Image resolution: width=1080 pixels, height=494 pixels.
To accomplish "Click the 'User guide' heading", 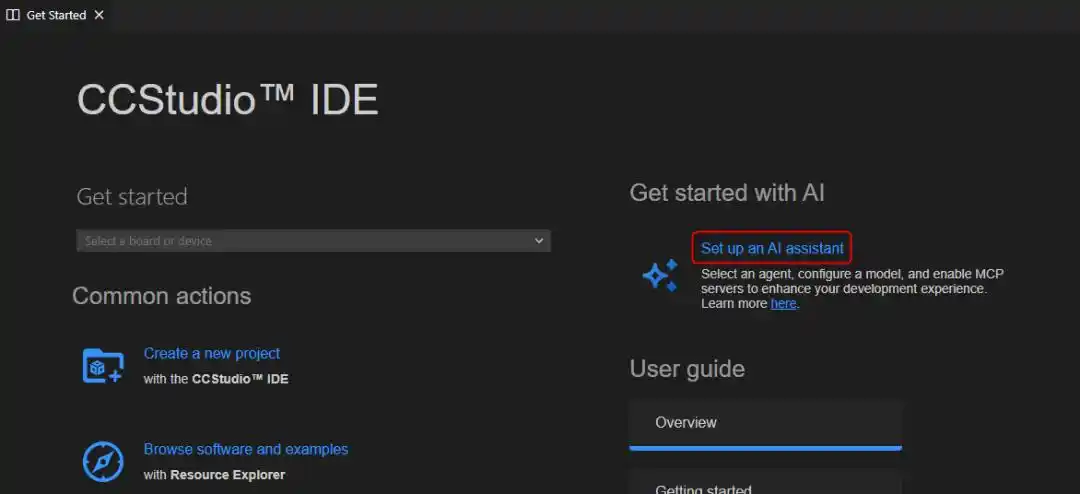I will (687, 369).
